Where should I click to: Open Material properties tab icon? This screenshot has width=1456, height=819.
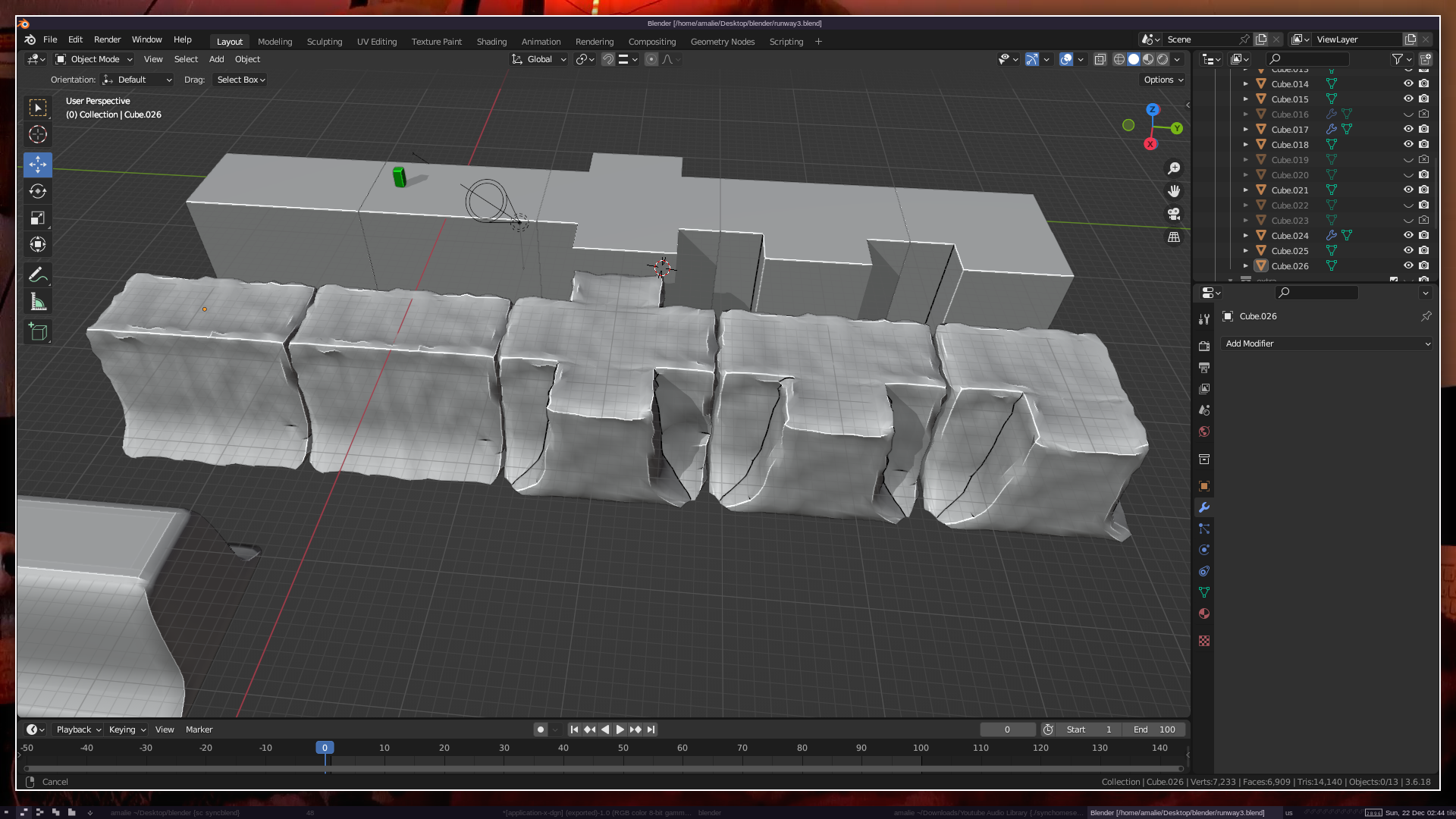point(1204,613)
